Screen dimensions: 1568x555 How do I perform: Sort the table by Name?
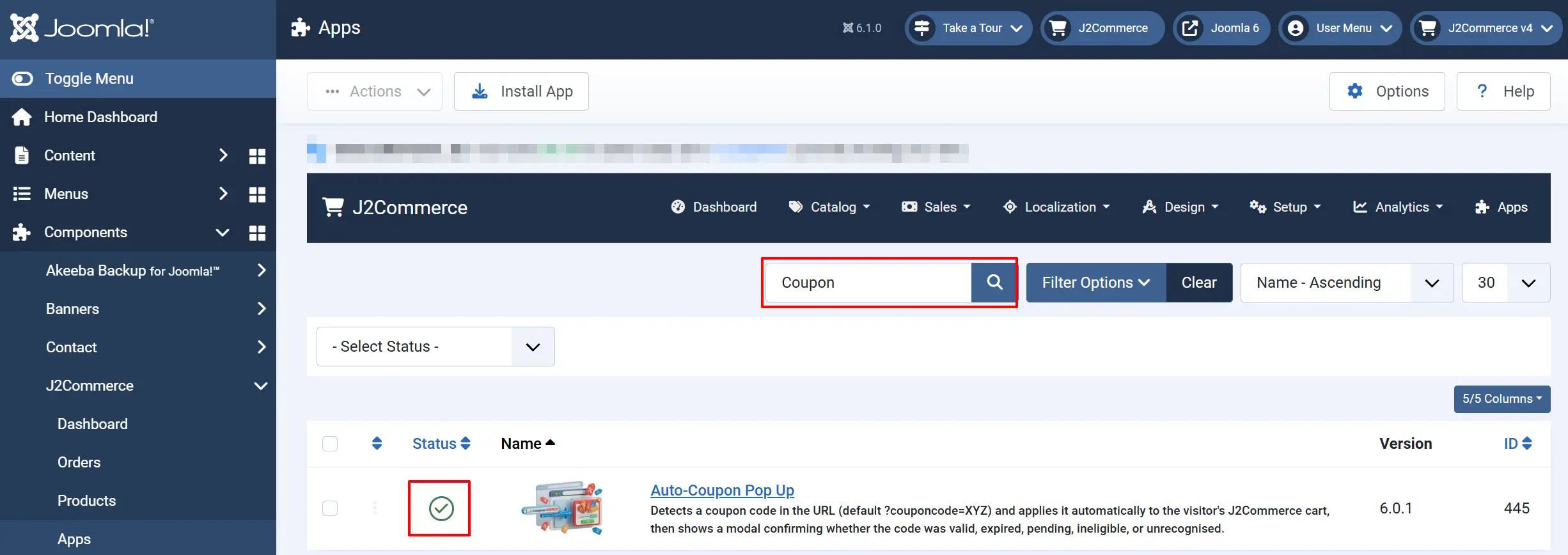528,444
